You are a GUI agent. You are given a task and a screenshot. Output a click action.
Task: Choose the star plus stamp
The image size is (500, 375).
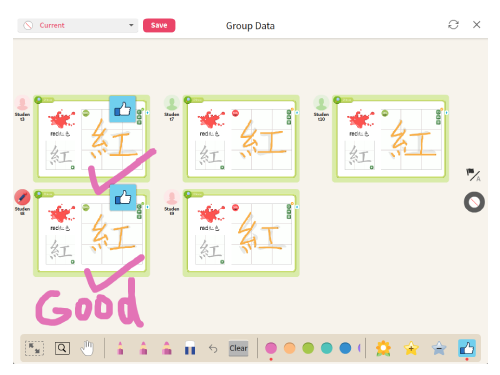point(411,348)
